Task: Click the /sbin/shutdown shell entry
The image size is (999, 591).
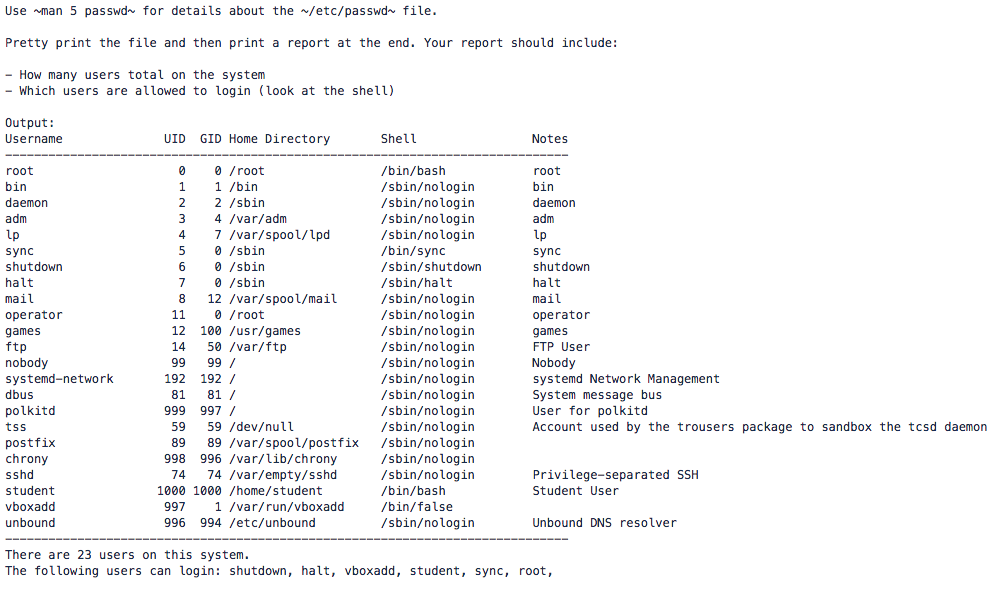Action: click(431, 267)
